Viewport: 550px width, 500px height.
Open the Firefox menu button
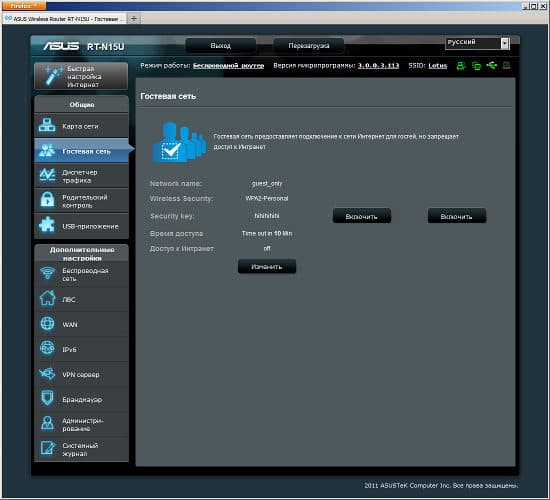click(x=24, y=5)
